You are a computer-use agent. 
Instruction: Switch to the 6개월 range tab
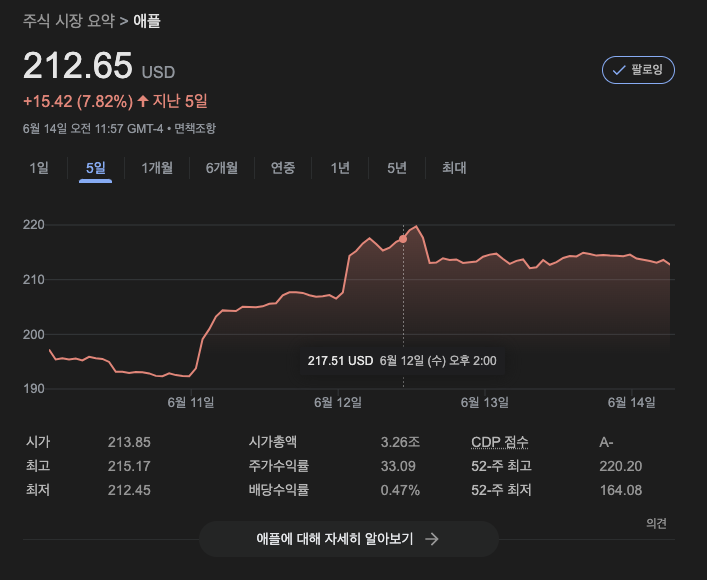222,168
